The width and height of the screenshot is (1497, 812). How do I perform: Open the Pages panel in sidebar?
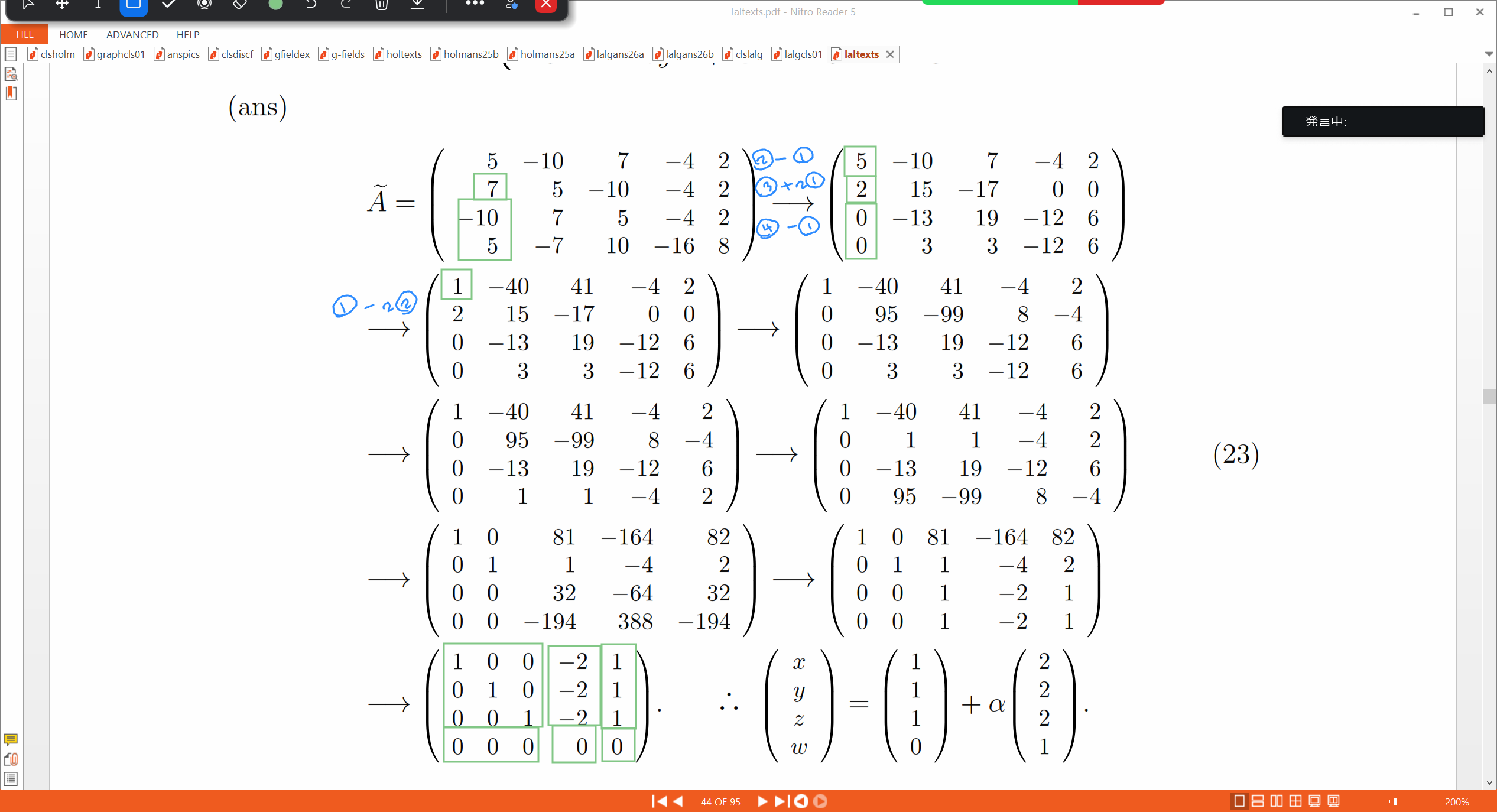tap(11, 54)
